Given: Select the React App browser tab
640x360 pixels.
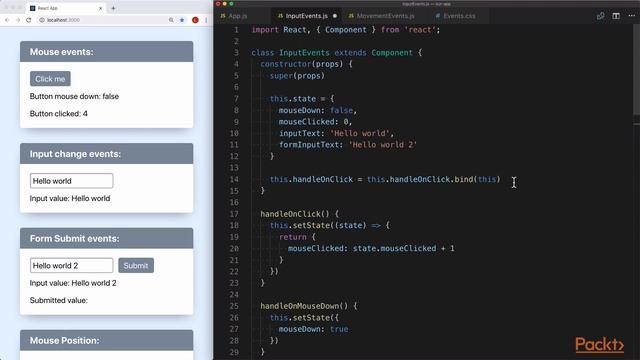Looking at the screenshot, I should pyautogui.click(x=65, y=8).
